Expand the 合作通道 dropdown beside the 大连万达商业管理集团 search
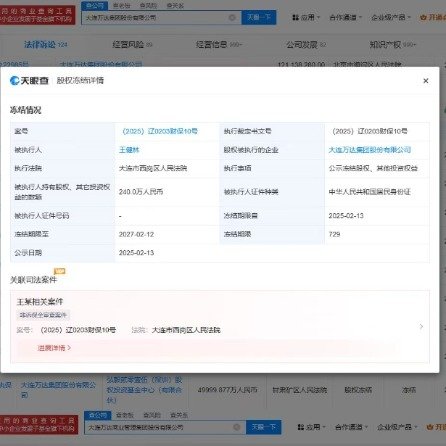Screen dimensions: 446x446 (x=351, y=427)
